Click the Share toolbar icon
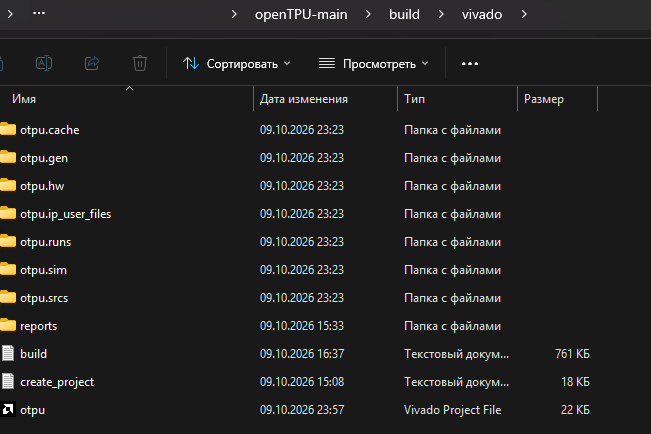 (92, 63)
